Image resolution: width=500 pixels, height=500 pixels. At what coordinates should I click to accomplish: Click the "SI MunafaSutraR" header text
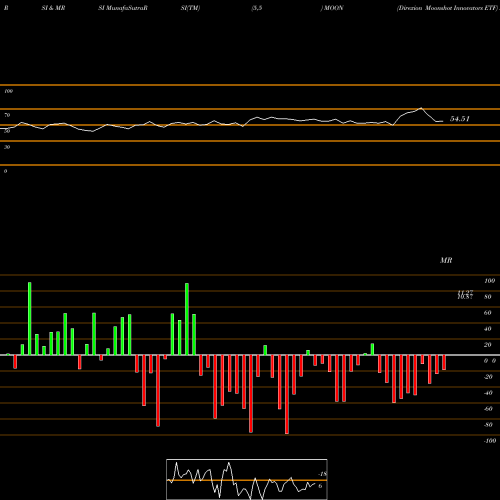click(123, 8)
